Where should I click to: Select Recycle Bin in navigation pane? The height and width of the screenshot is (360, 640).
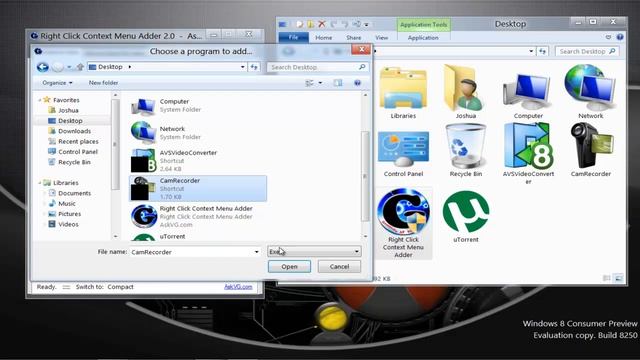pyautogui.click(x=74, y=162)
